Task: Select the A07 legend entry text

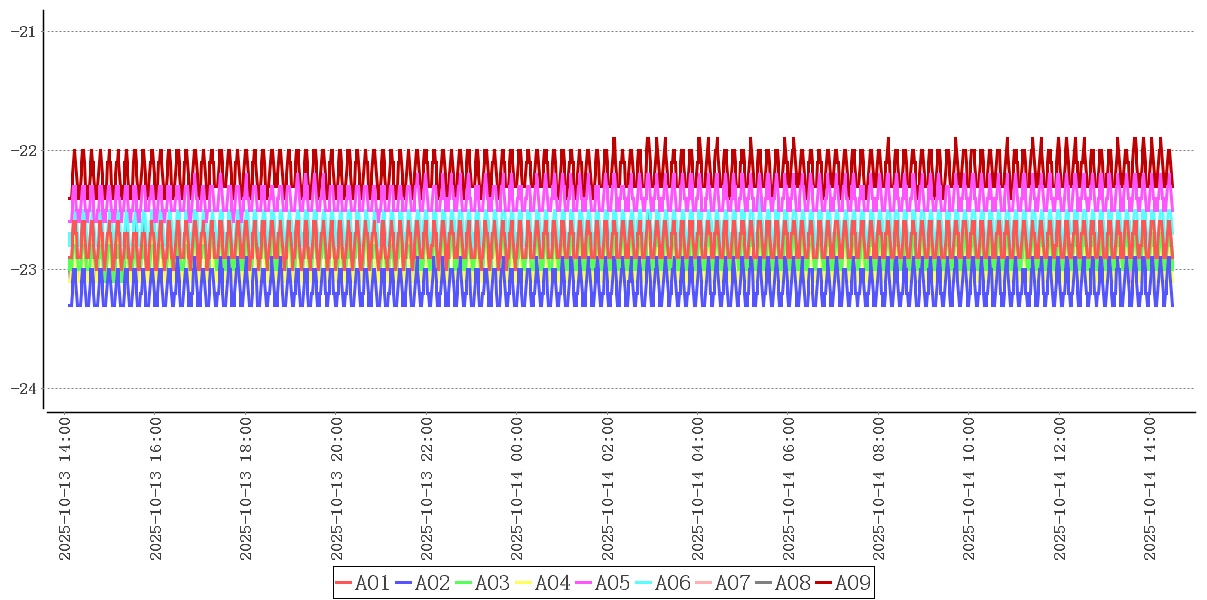Action: tap(732, 583)
